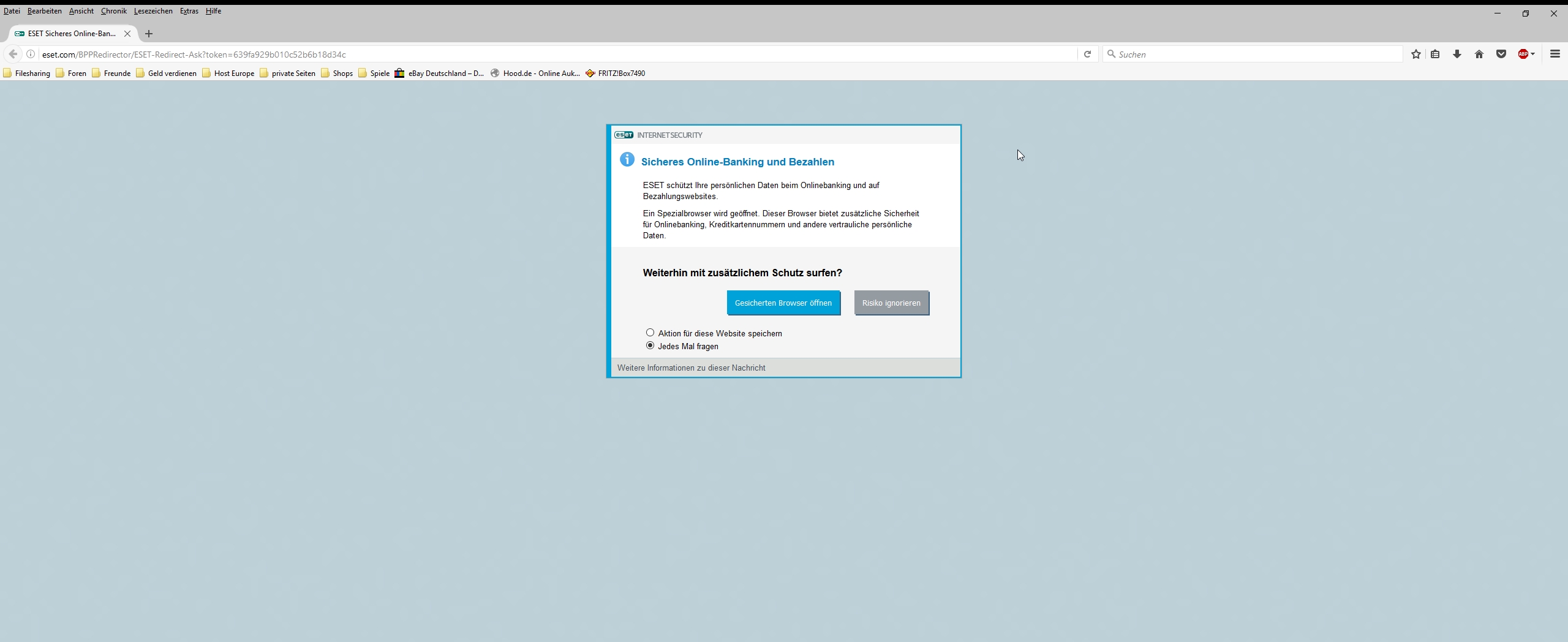Expand the Adblock Plus dropdown arrow
This screenshot has width=1568, height=642.
[1532, 54]
